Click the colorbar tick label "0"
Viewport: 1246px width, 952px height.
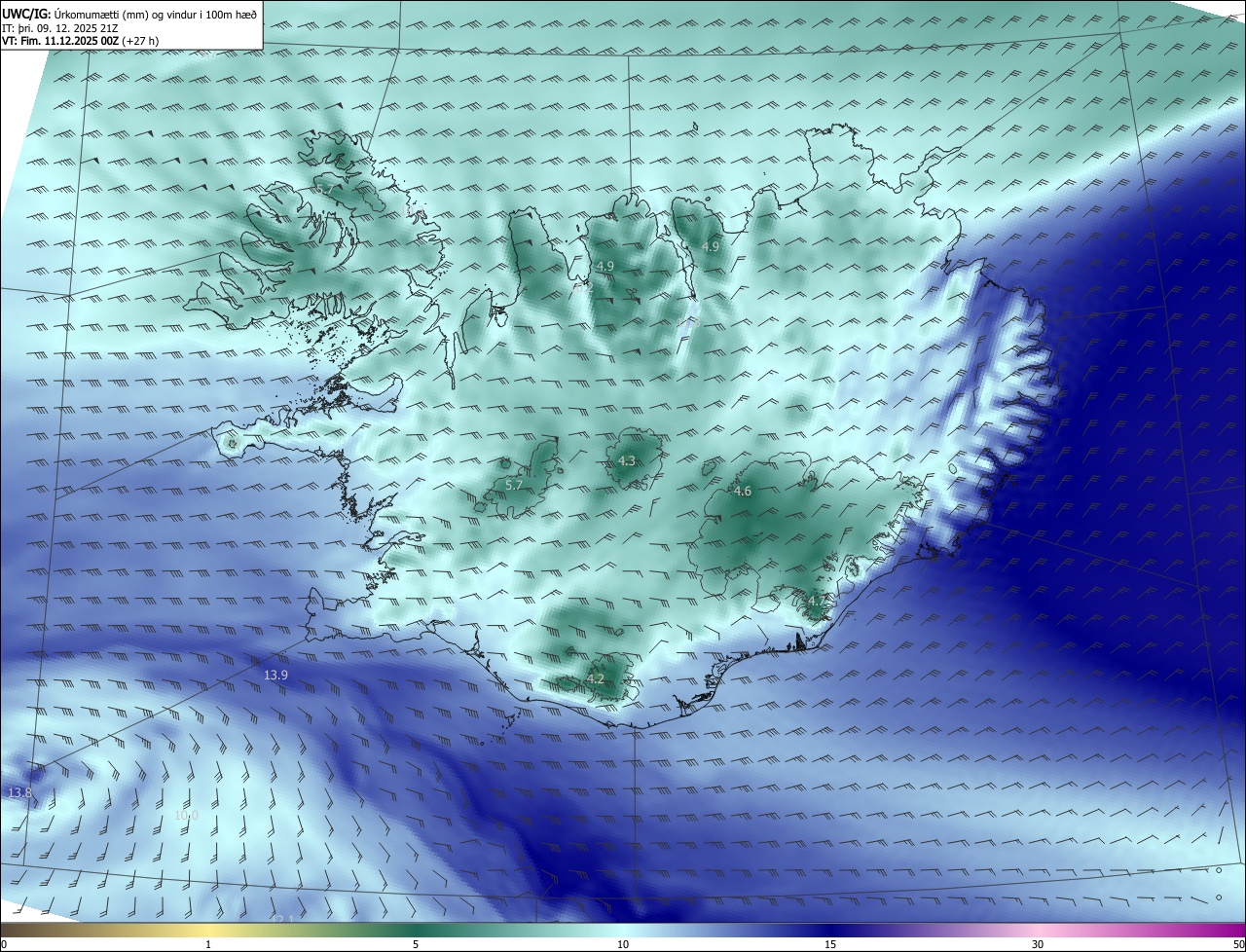pyautogui.click(x=4, y=944)
